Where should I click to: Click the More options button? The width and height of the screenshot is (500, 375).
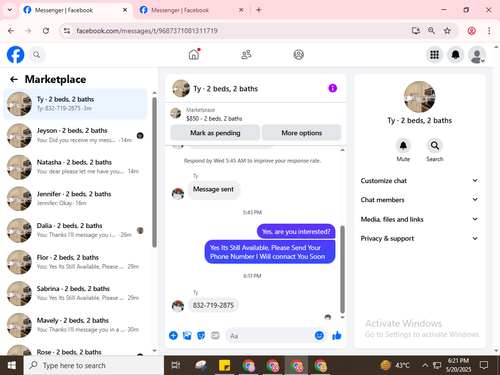301,133
